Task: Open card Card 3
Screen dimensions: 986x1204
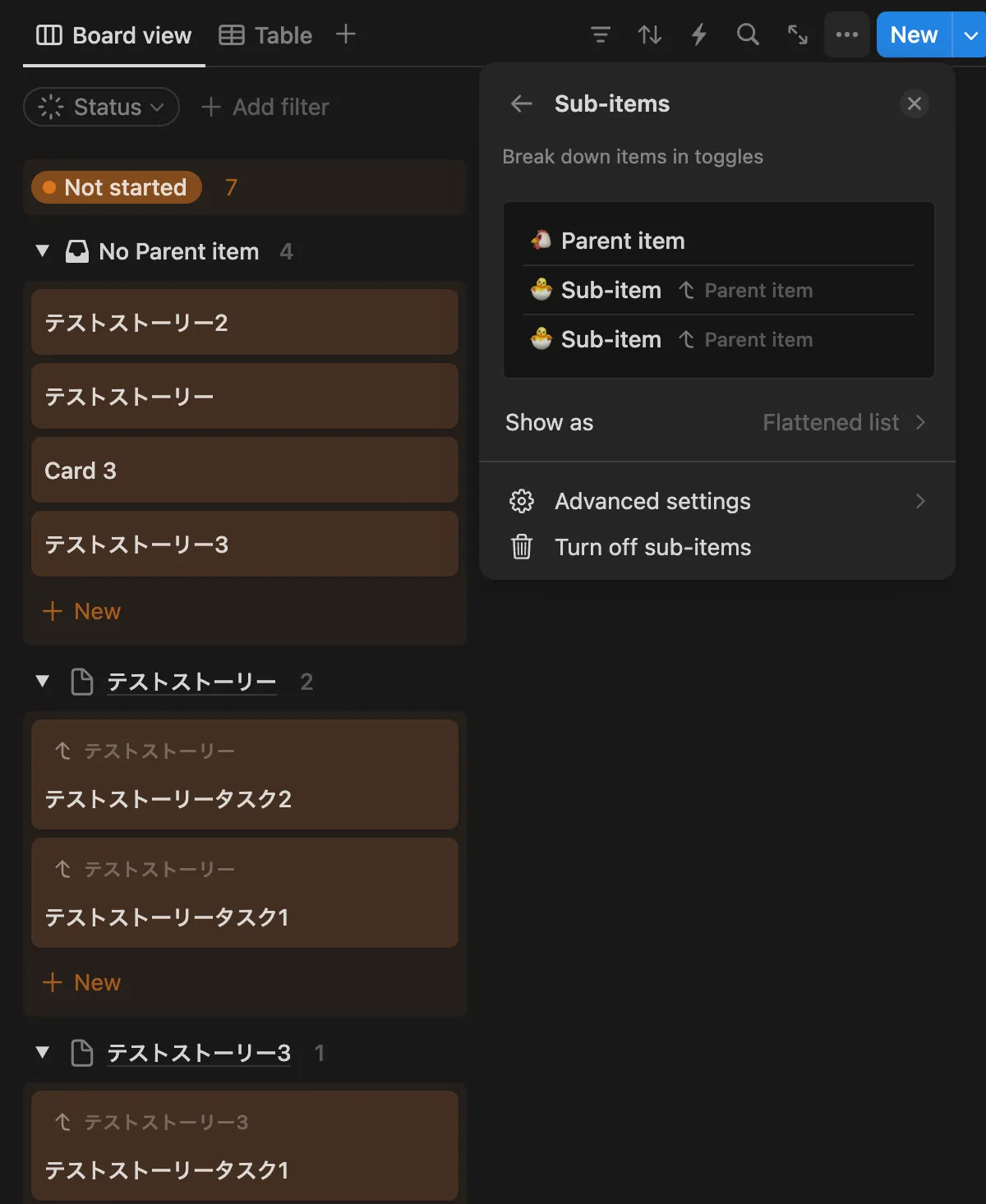Action: pos(245,470)
